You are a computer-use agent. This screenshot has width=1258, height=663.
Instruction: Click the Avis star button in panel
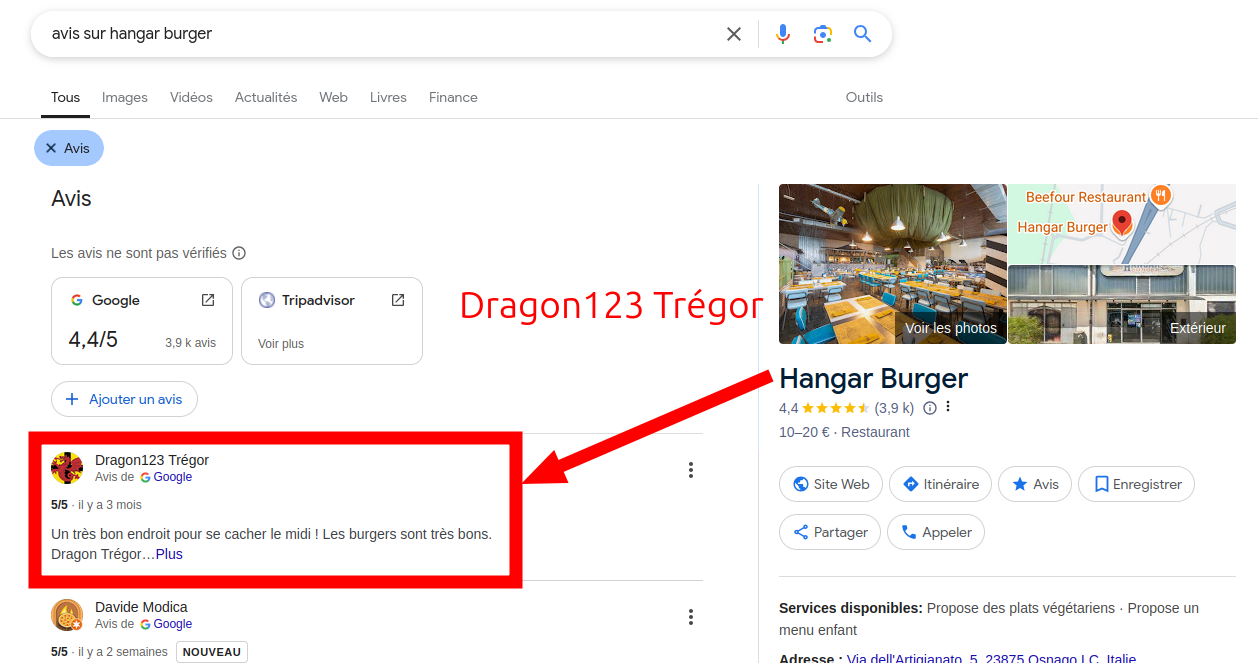coord(1035,484)
